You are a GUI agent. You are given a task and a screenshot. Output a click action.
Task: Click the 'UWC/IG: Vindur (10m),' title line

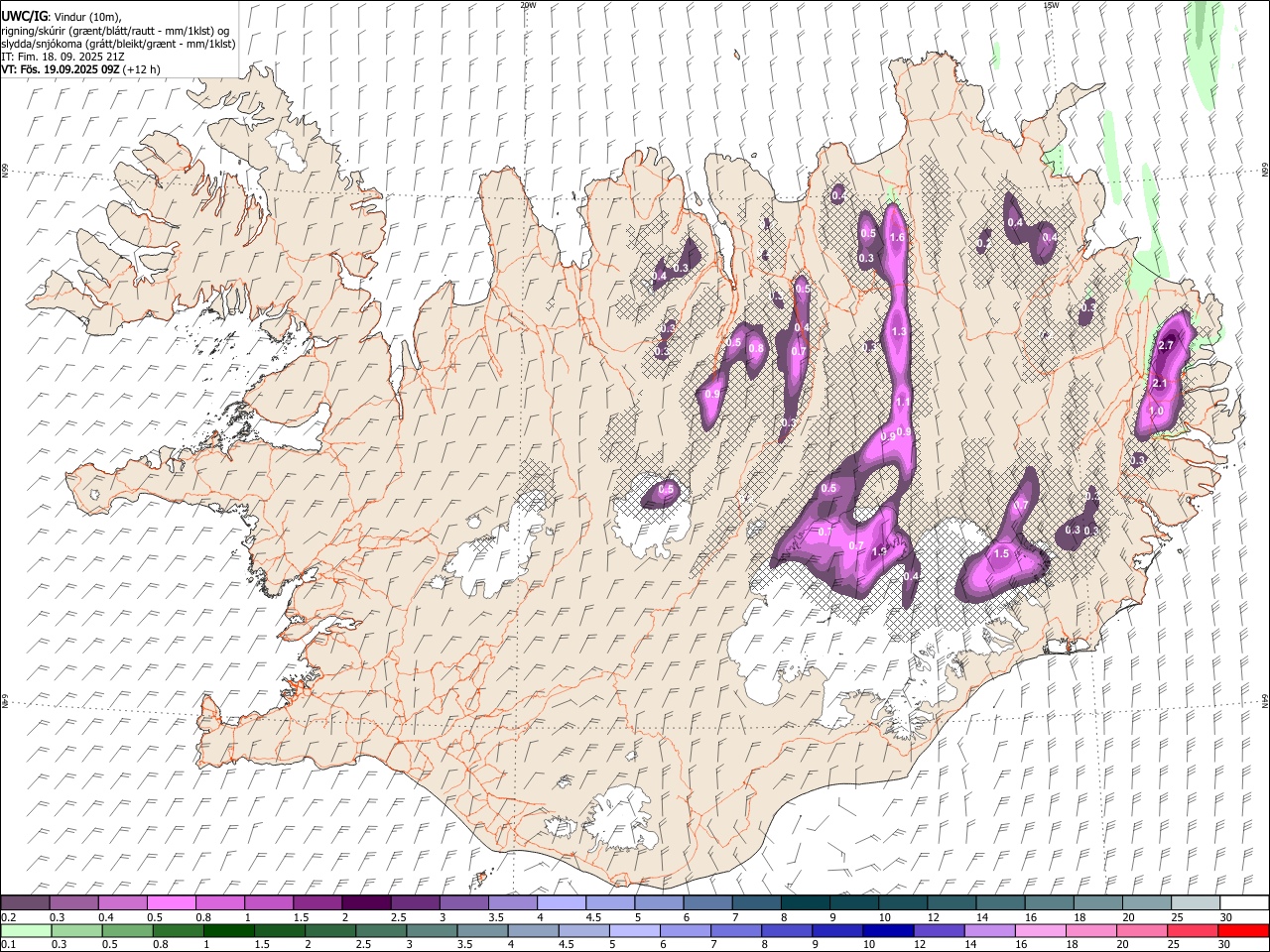pos(60,17)
